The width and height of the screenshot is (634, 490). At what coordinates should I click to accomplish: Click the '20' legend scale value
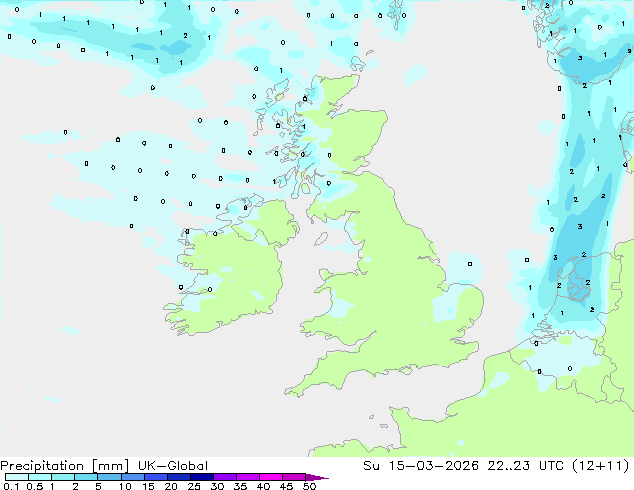171,486
